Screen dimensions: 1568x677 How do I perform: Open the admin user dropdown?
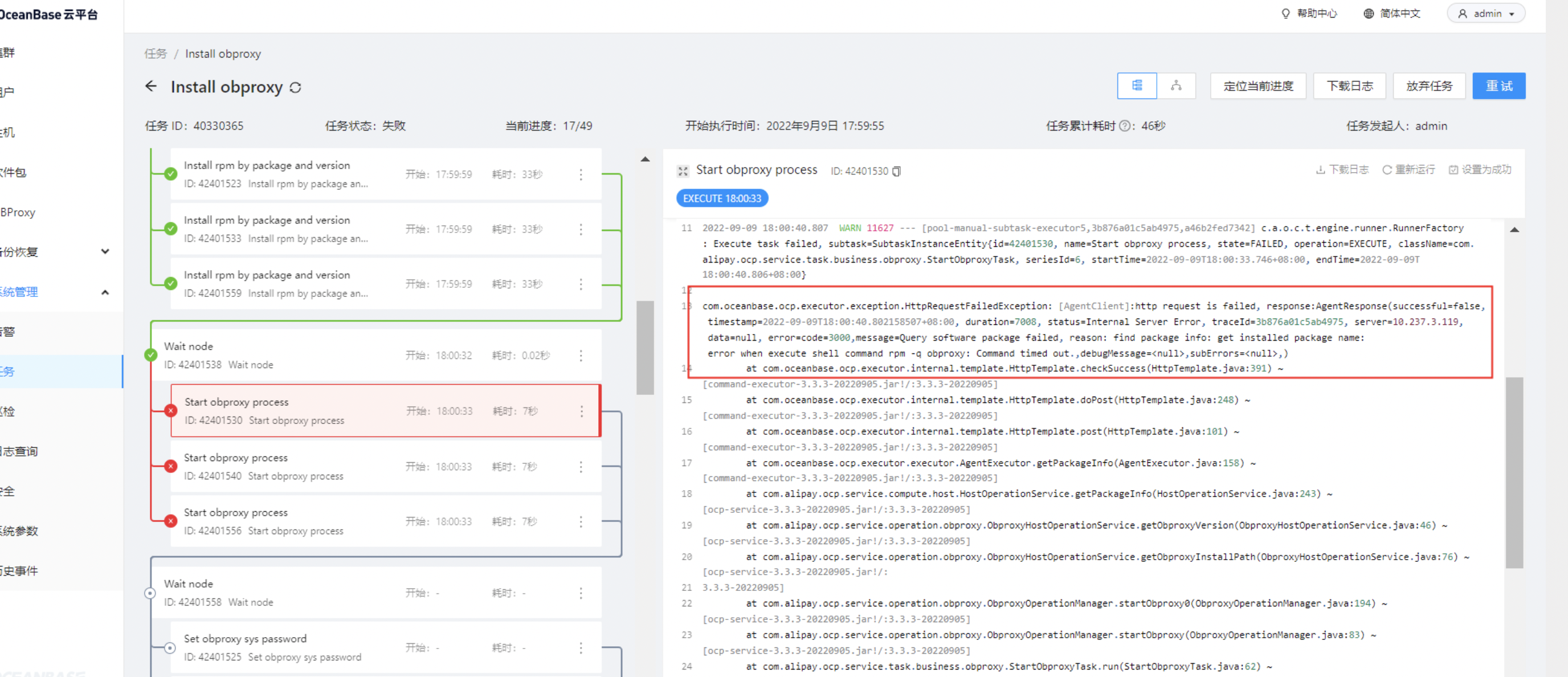click(x=1486, y=14)
